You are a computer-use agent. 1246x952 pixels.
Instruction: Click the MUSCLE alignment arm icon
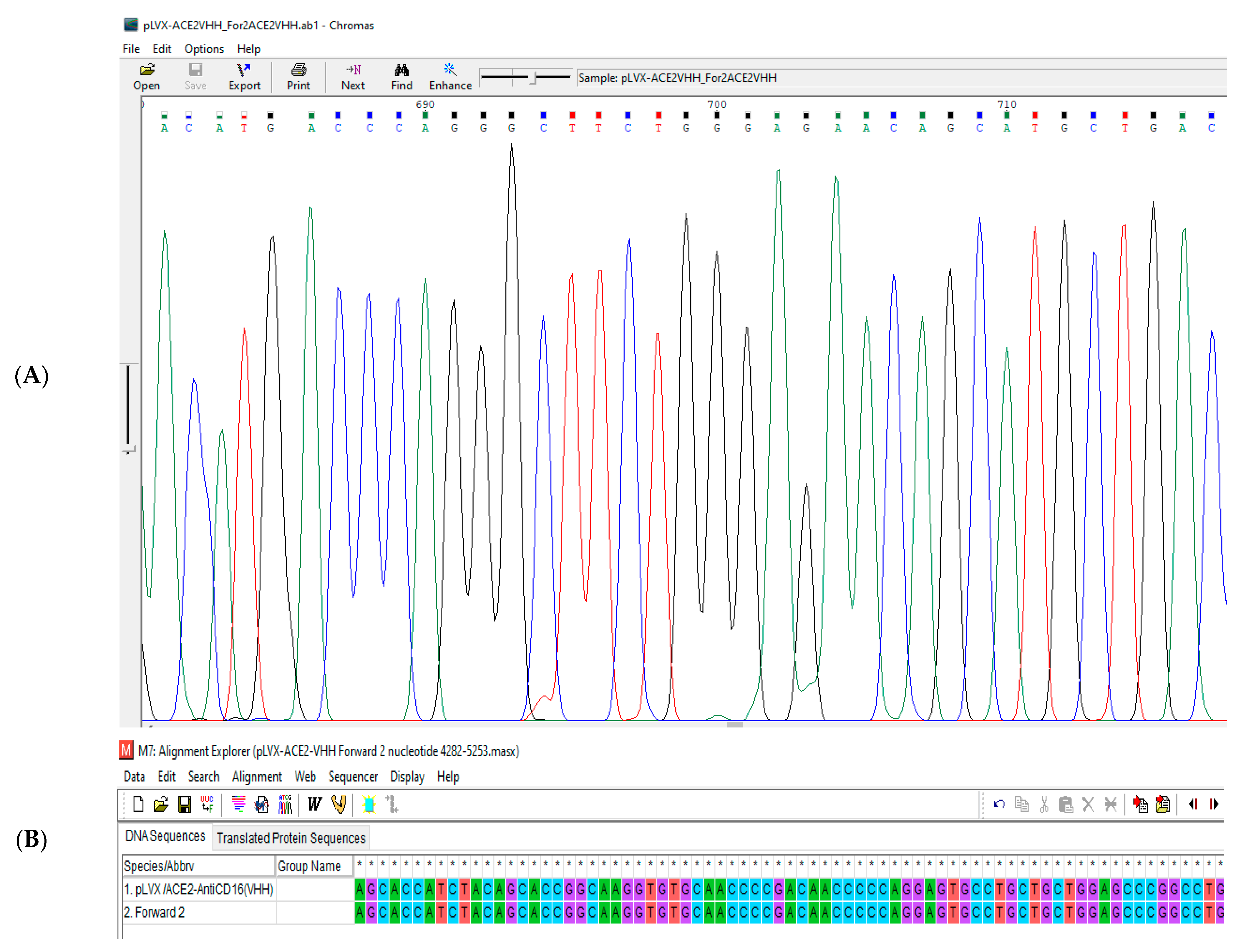pos(339,804)
